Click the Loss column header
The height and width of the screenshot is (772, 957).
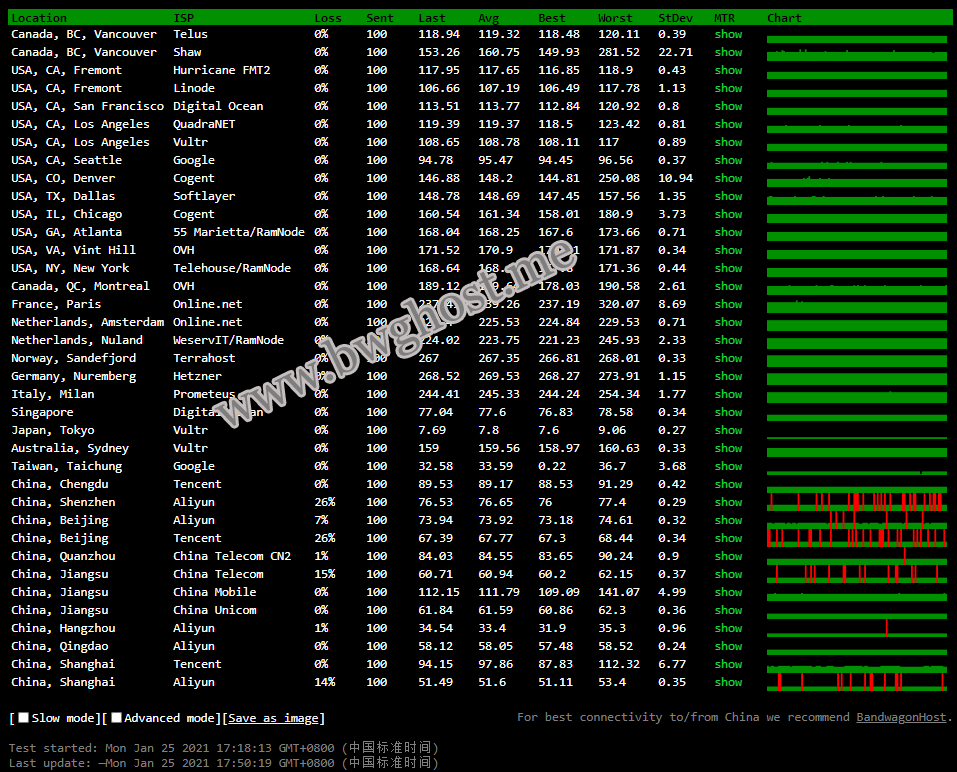pyautogui.click(x=328, y=18)
